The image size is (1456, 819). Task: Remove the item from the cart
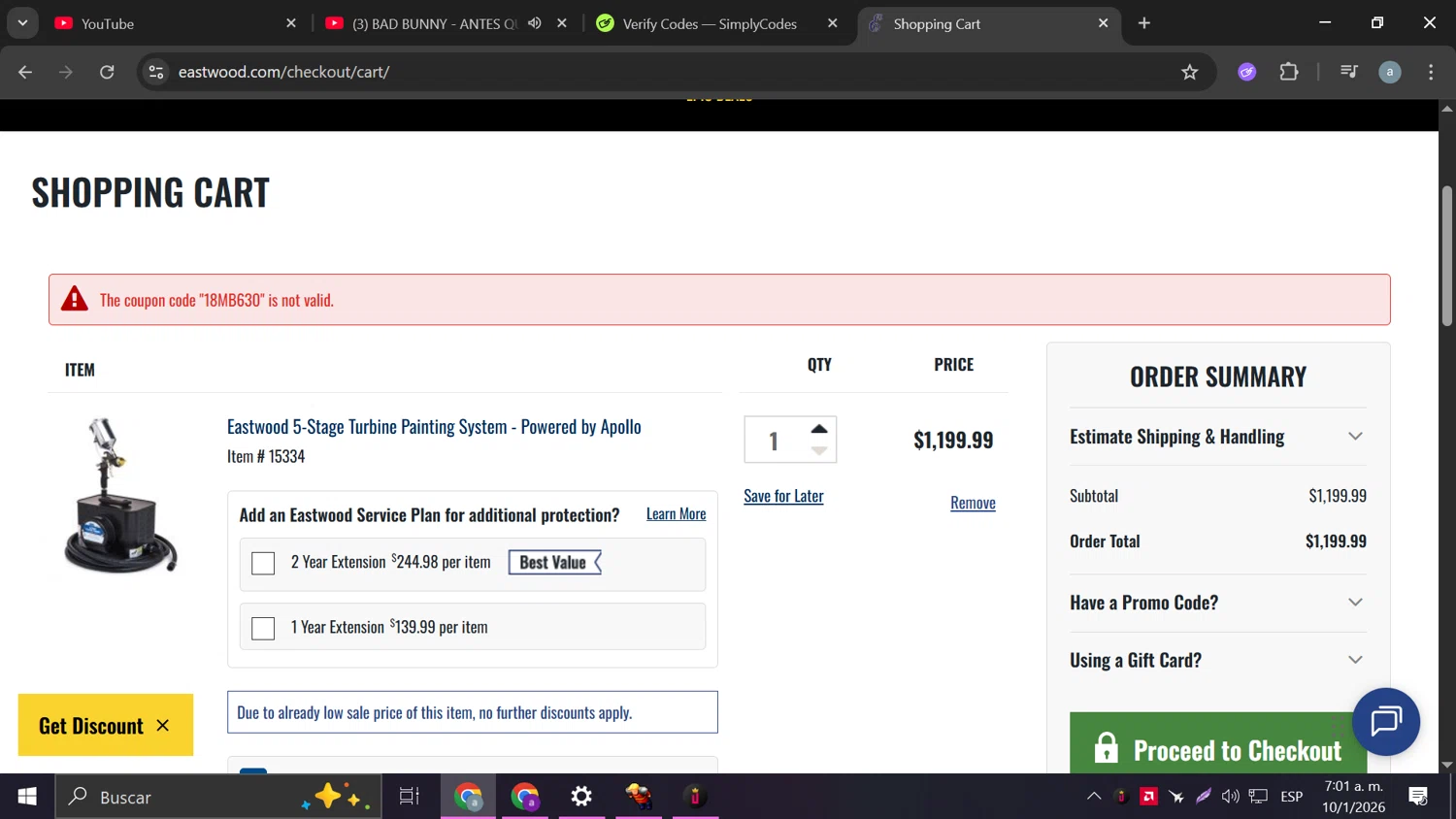click(973, 503)
